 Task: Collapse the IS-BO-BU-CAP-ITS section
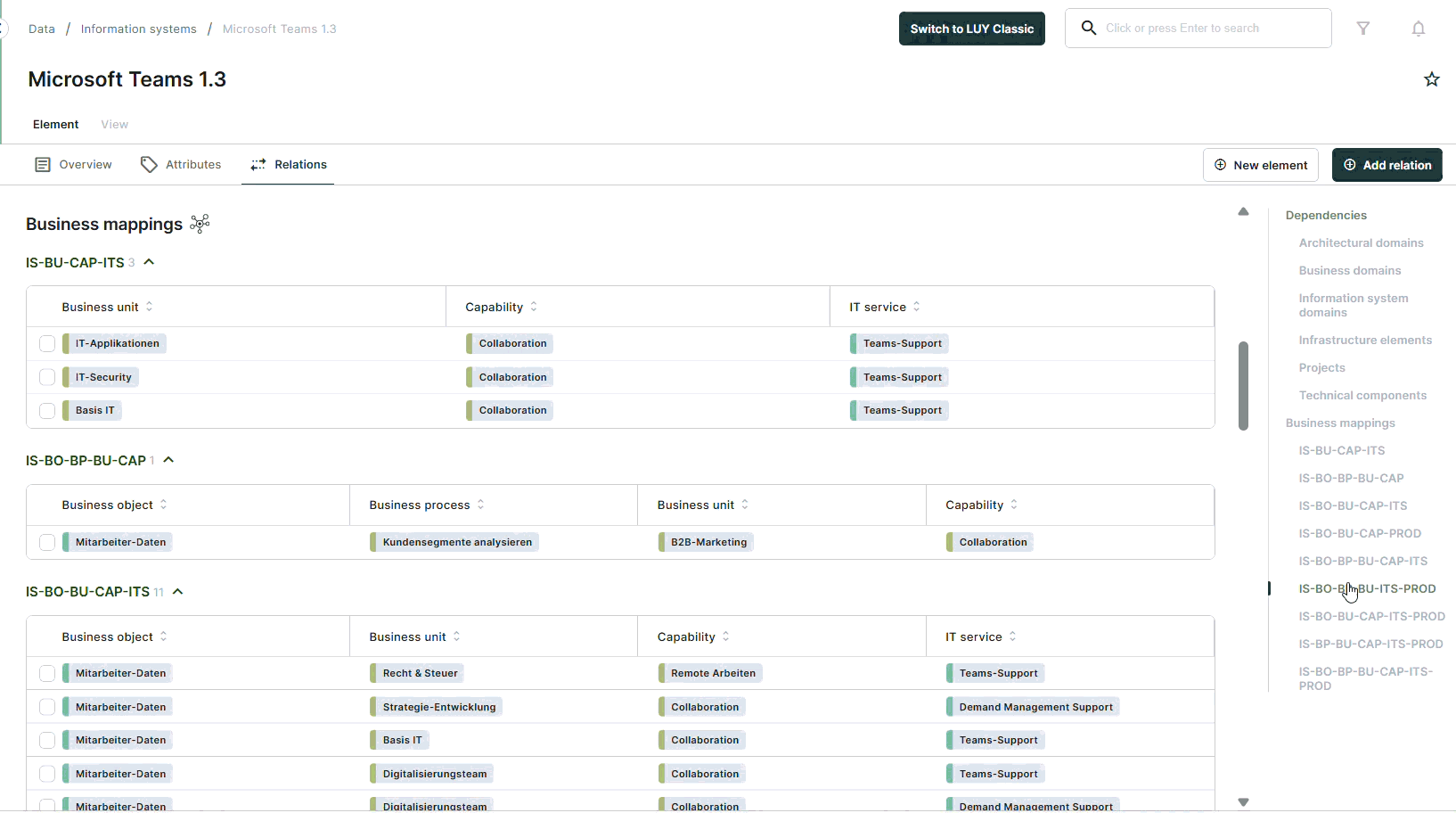(x=177, y=591)
